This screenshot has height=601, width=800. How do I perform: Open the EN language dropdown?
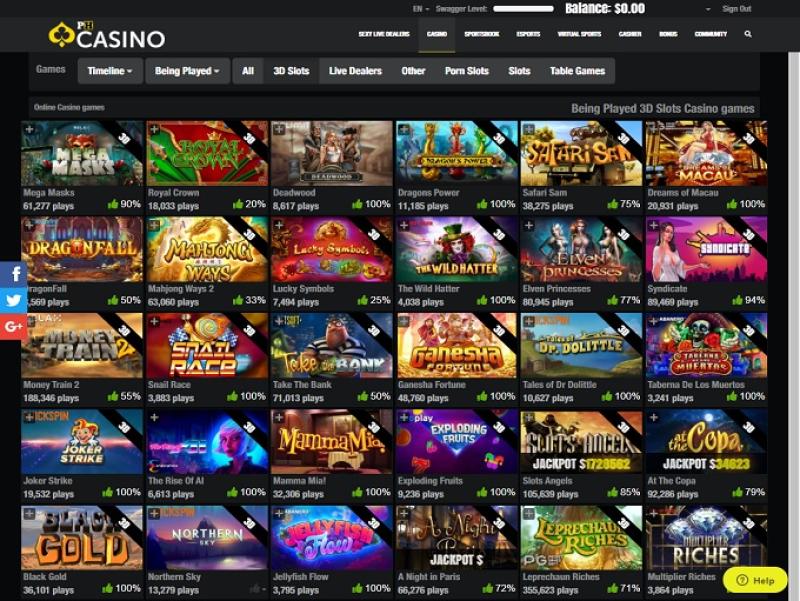coord(421,9)
